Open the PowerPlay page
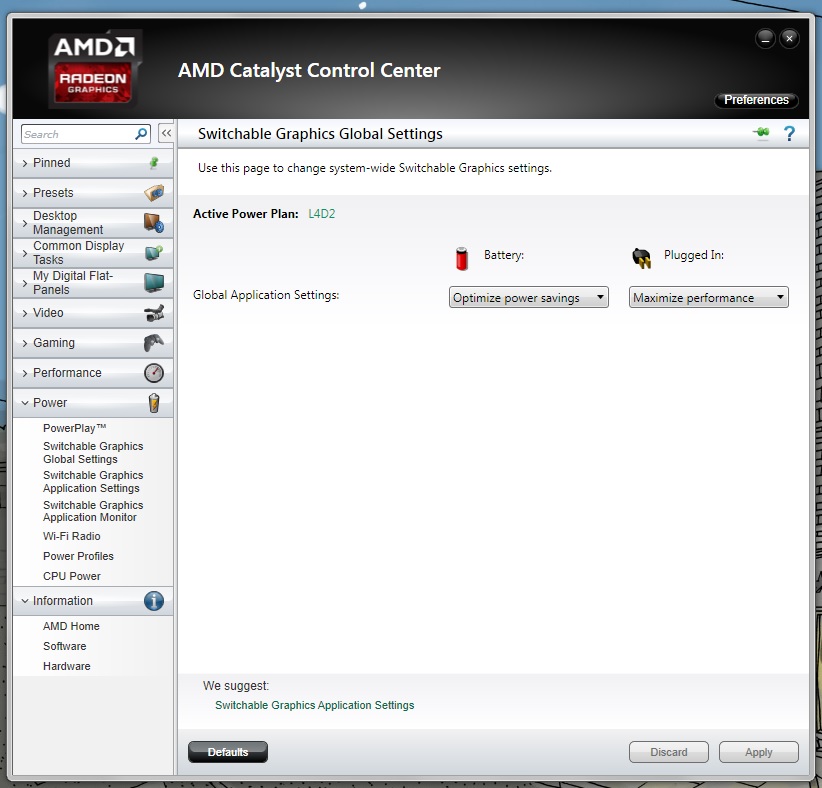The width and height of the screenshot is (822, 788). 74,428
